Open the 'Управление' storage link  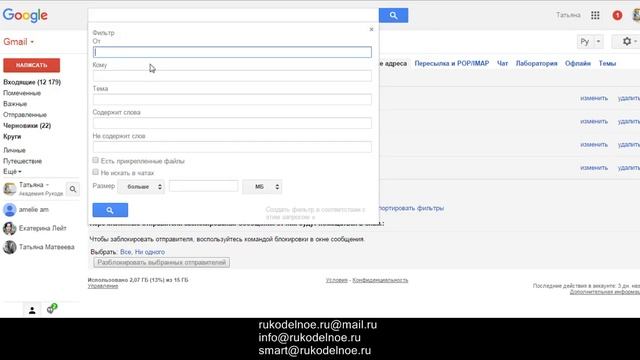point(103,286)
